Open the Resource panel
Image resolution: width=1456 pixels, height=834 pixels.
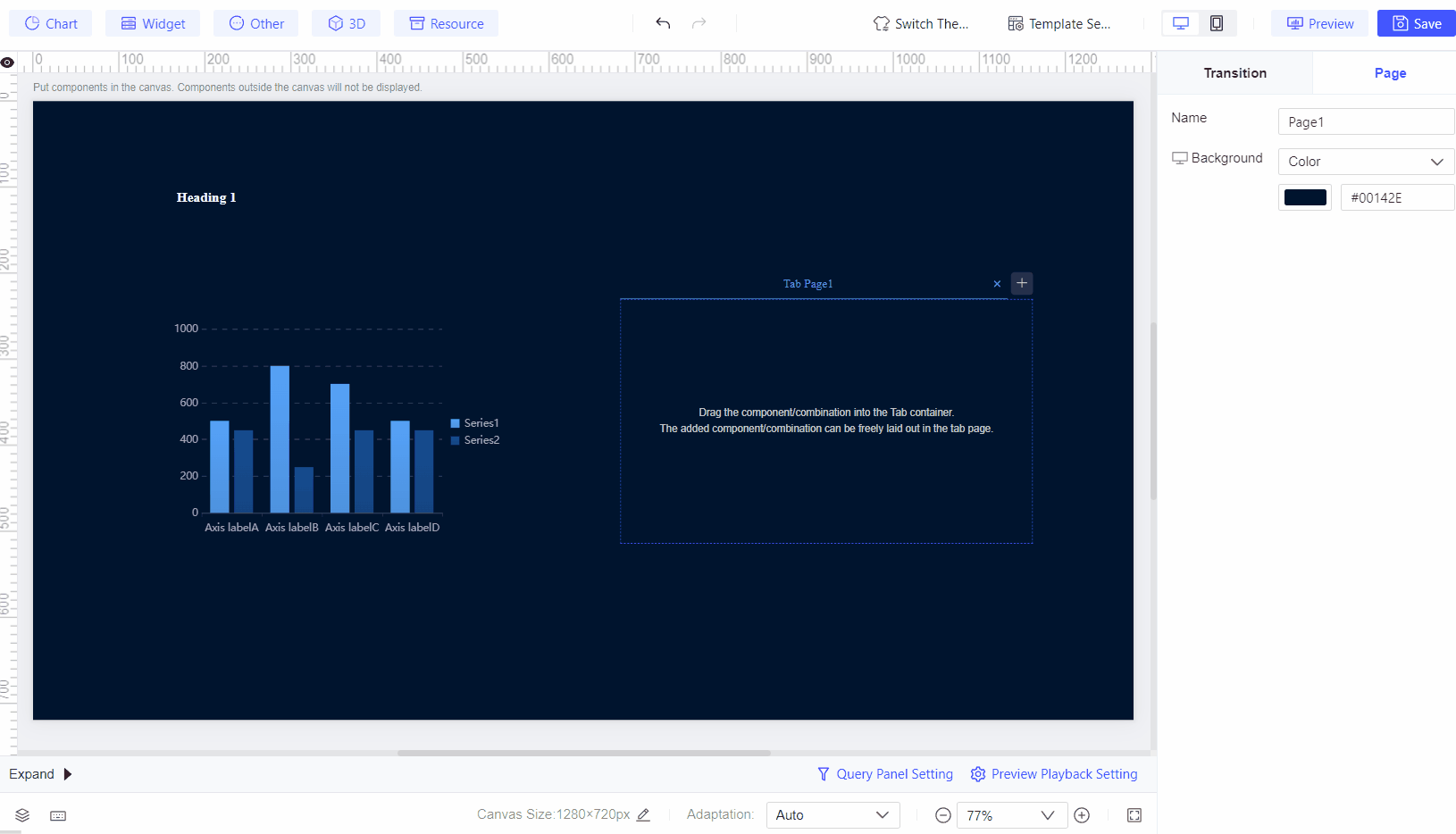click(x=446, y=23)
